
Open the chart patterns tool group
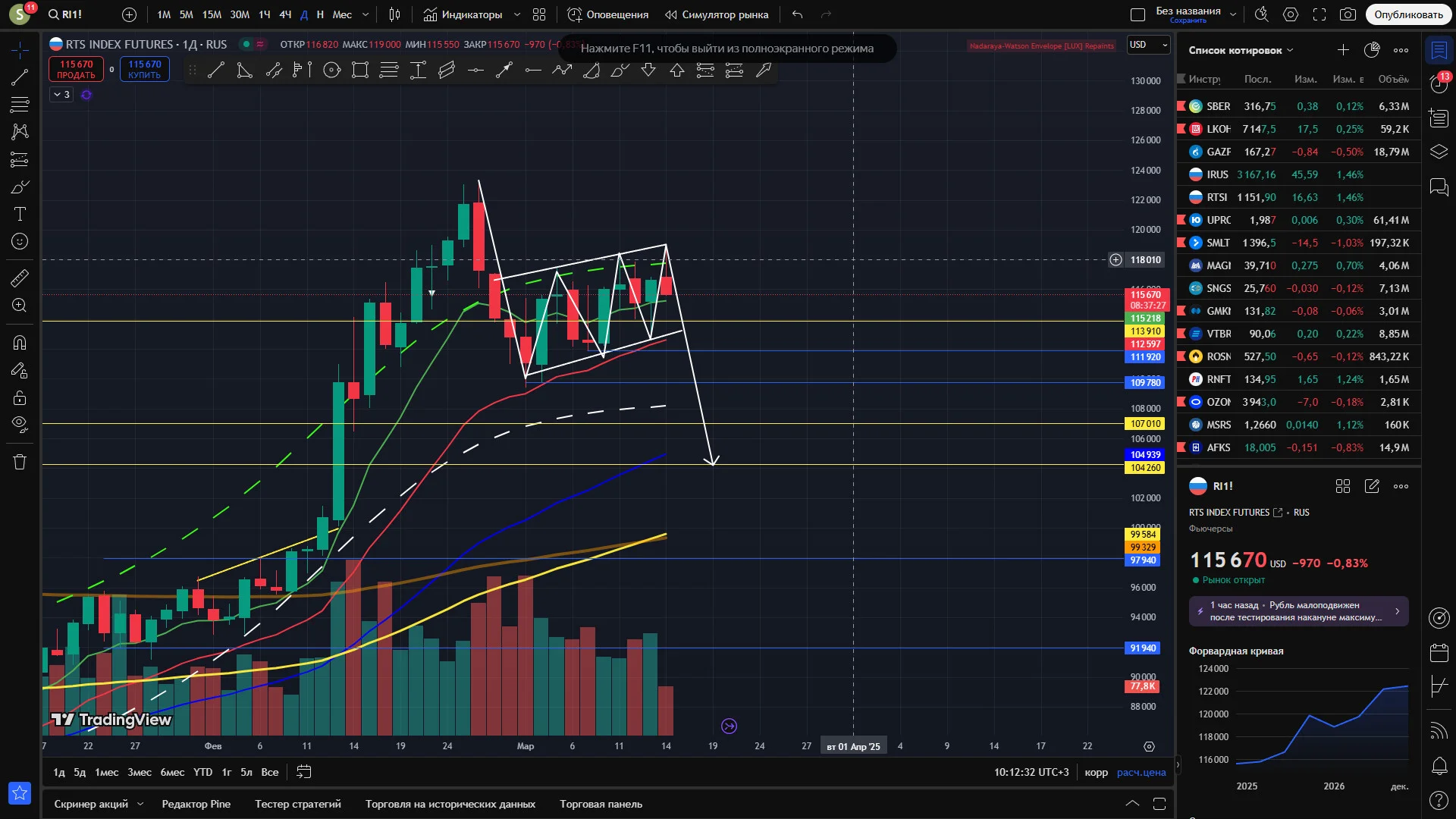(20, 132)
